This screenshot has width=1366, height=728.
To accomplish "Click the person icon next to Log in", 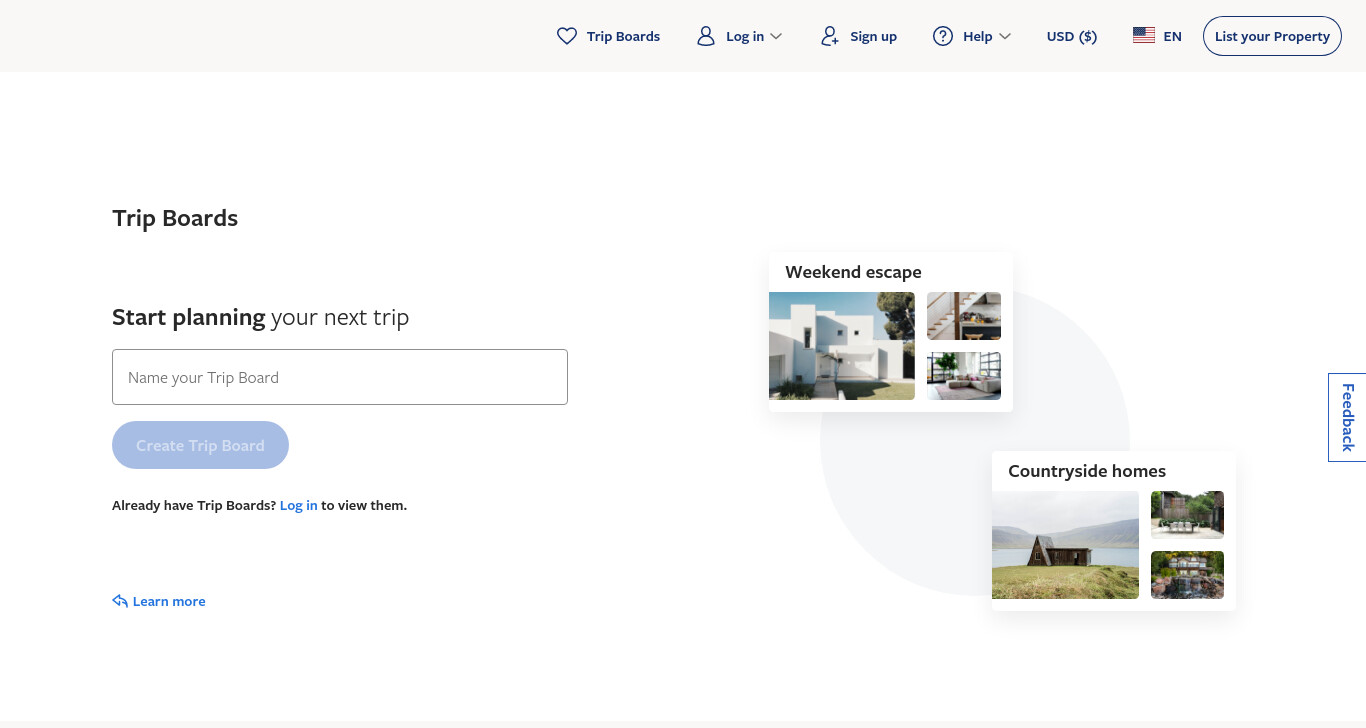I will click(x=706, y=36).
